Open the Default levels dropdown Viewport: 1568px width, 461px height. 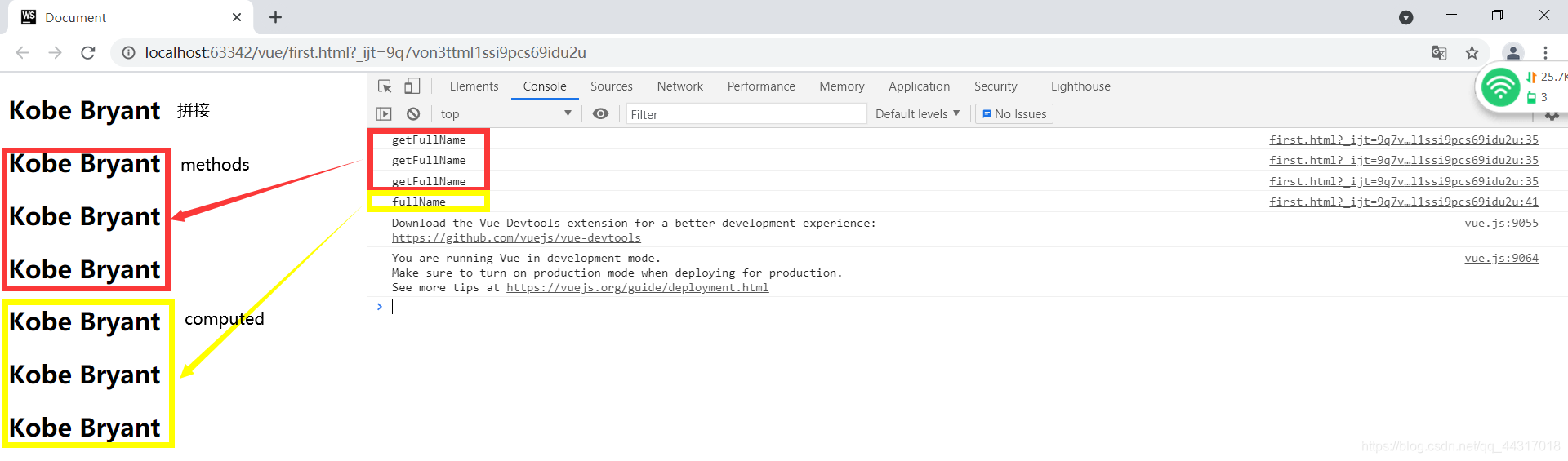(x=917, y=114)
